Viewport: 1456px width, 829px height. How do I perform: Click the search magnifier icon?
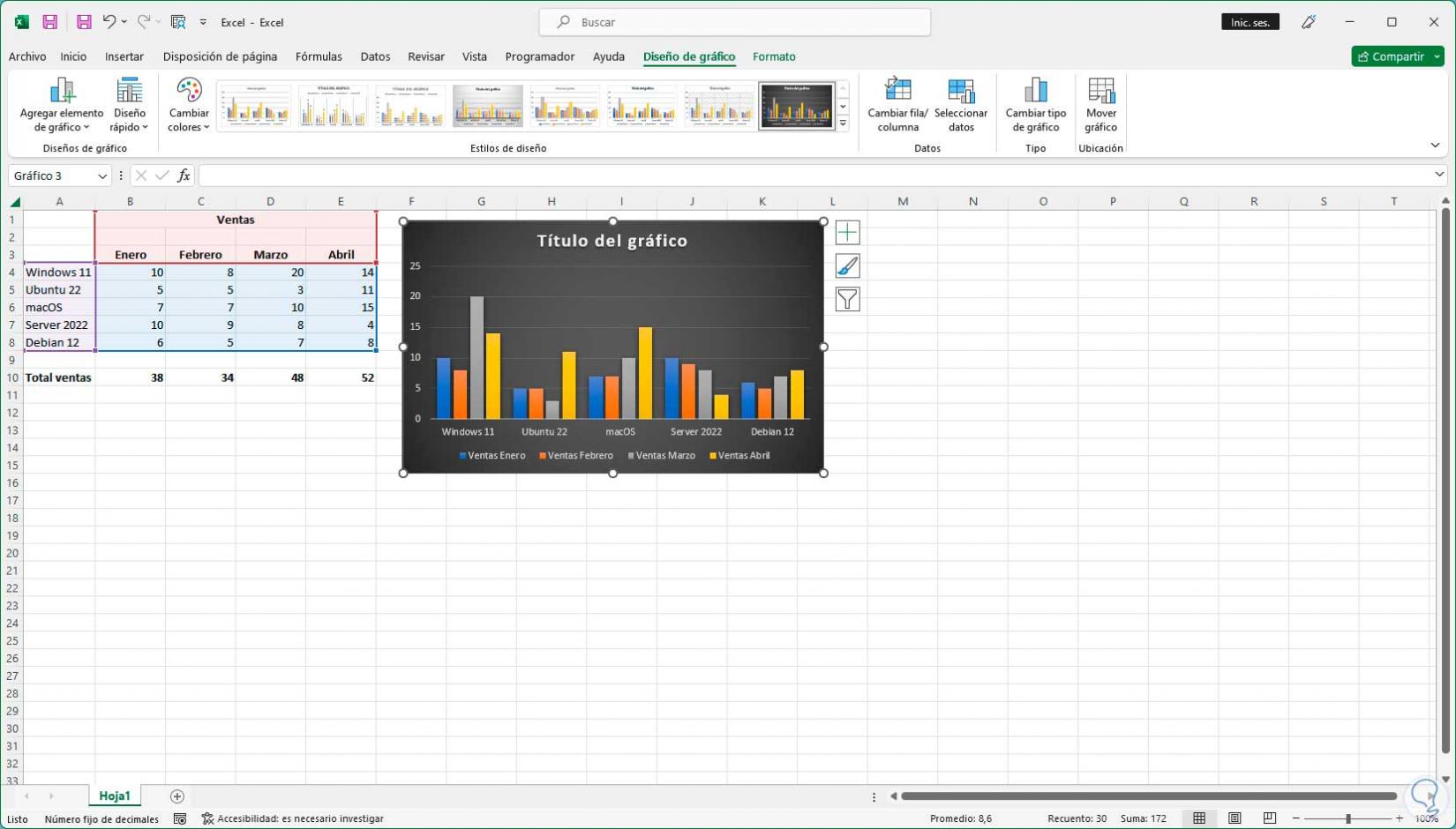tap(563, 22)
